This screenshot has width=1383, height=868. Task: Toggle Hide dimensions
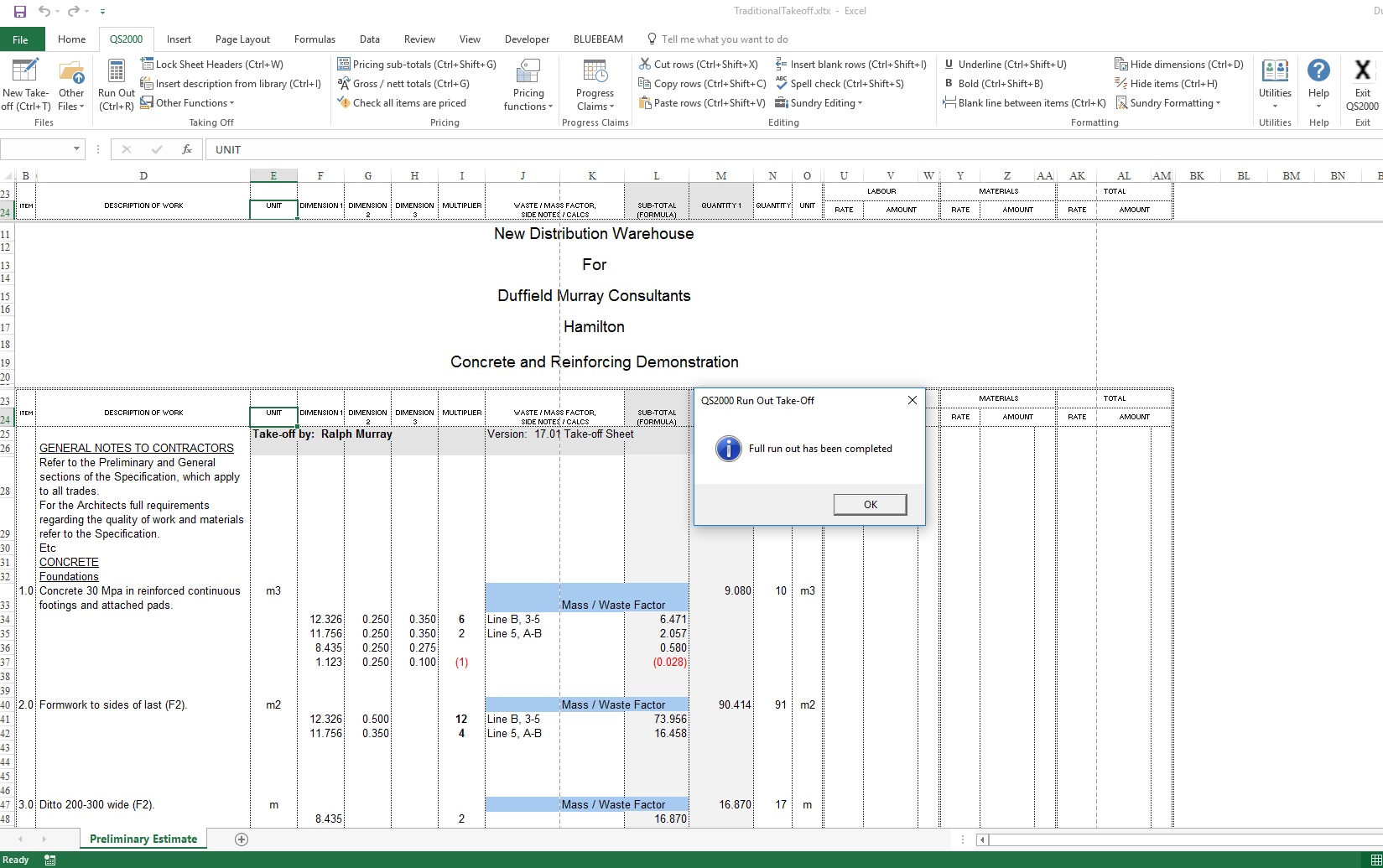tap(1178, 65)
